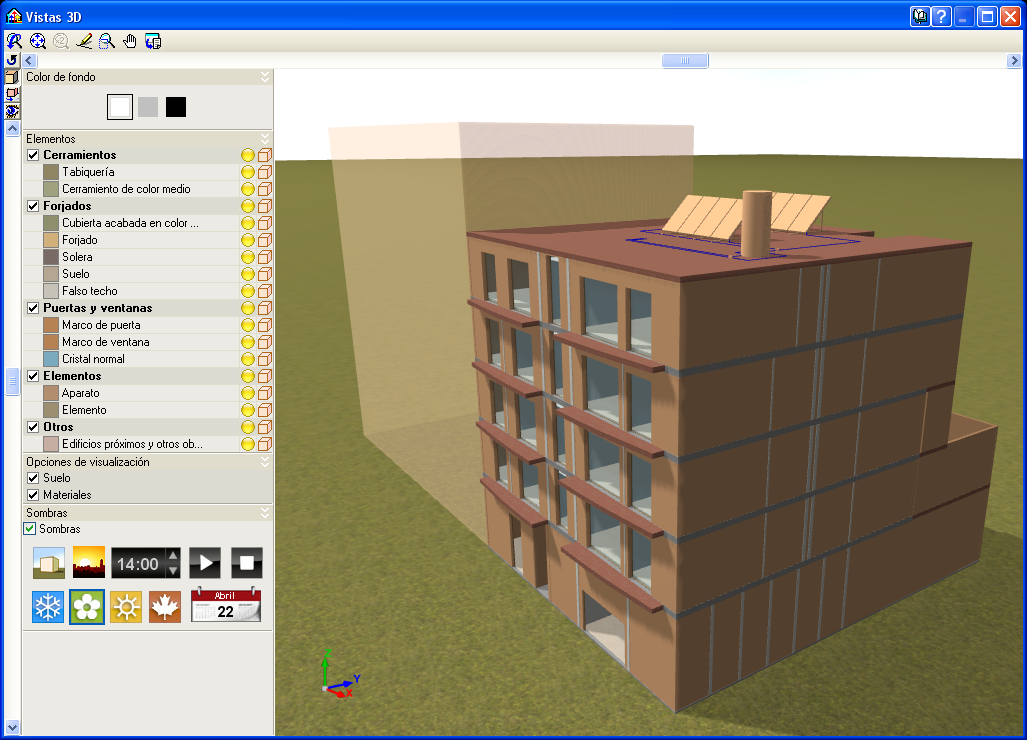Click the left sidebar scroll down arrow
Viewport: 1027px width, 740px height.
(x=12, y=727)
